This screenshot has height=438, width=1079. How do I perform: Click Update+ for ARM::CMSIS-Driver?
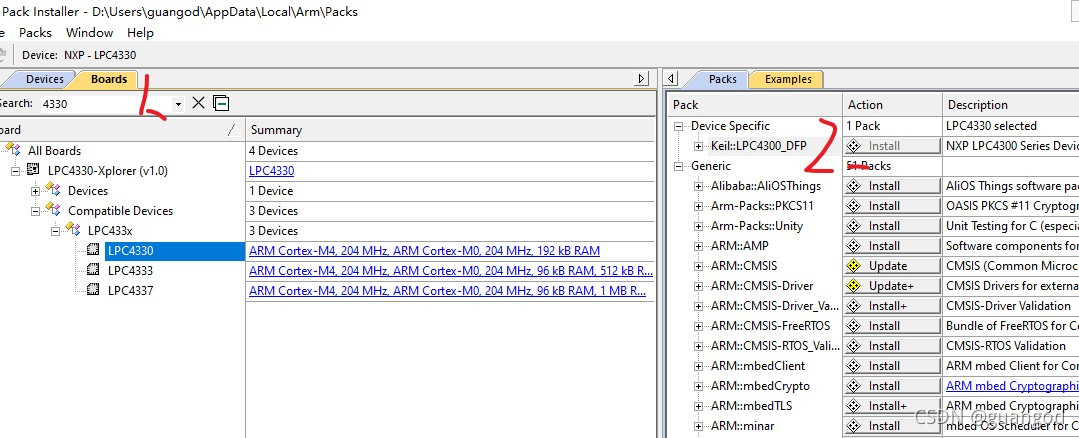893,285
